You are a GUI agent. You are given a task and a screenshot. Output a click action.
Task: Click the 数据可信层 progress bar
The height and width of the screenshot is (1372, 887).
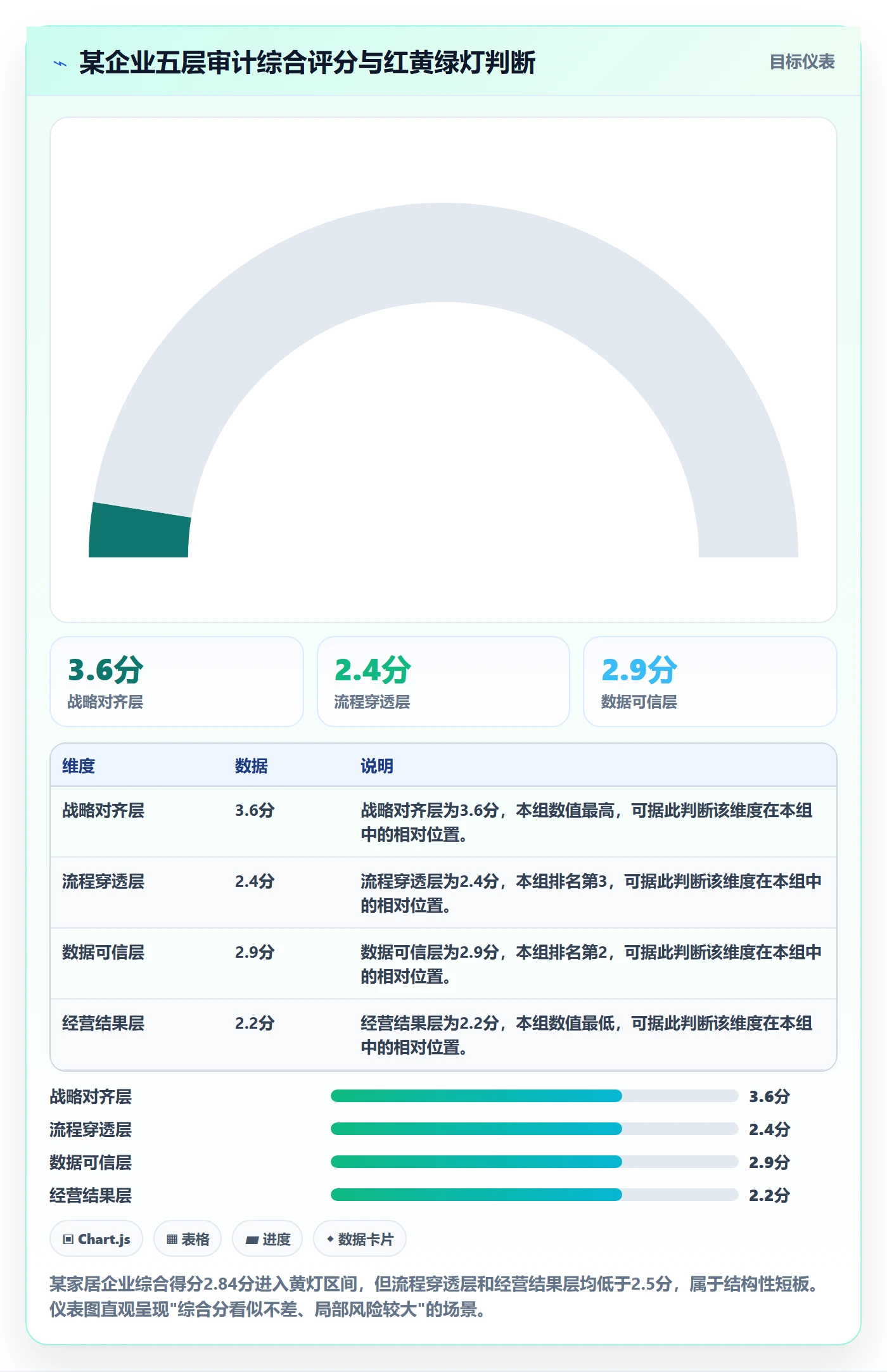coord(534,1162)
